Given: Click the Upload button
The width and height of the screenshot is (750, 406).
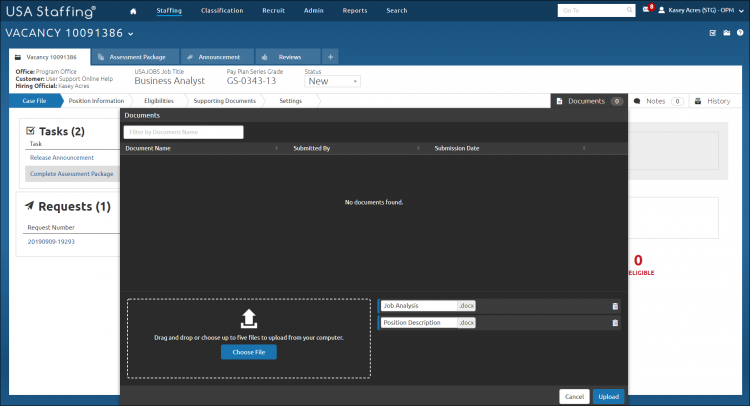Looking at the screenshot, I should tap(608, 396).
